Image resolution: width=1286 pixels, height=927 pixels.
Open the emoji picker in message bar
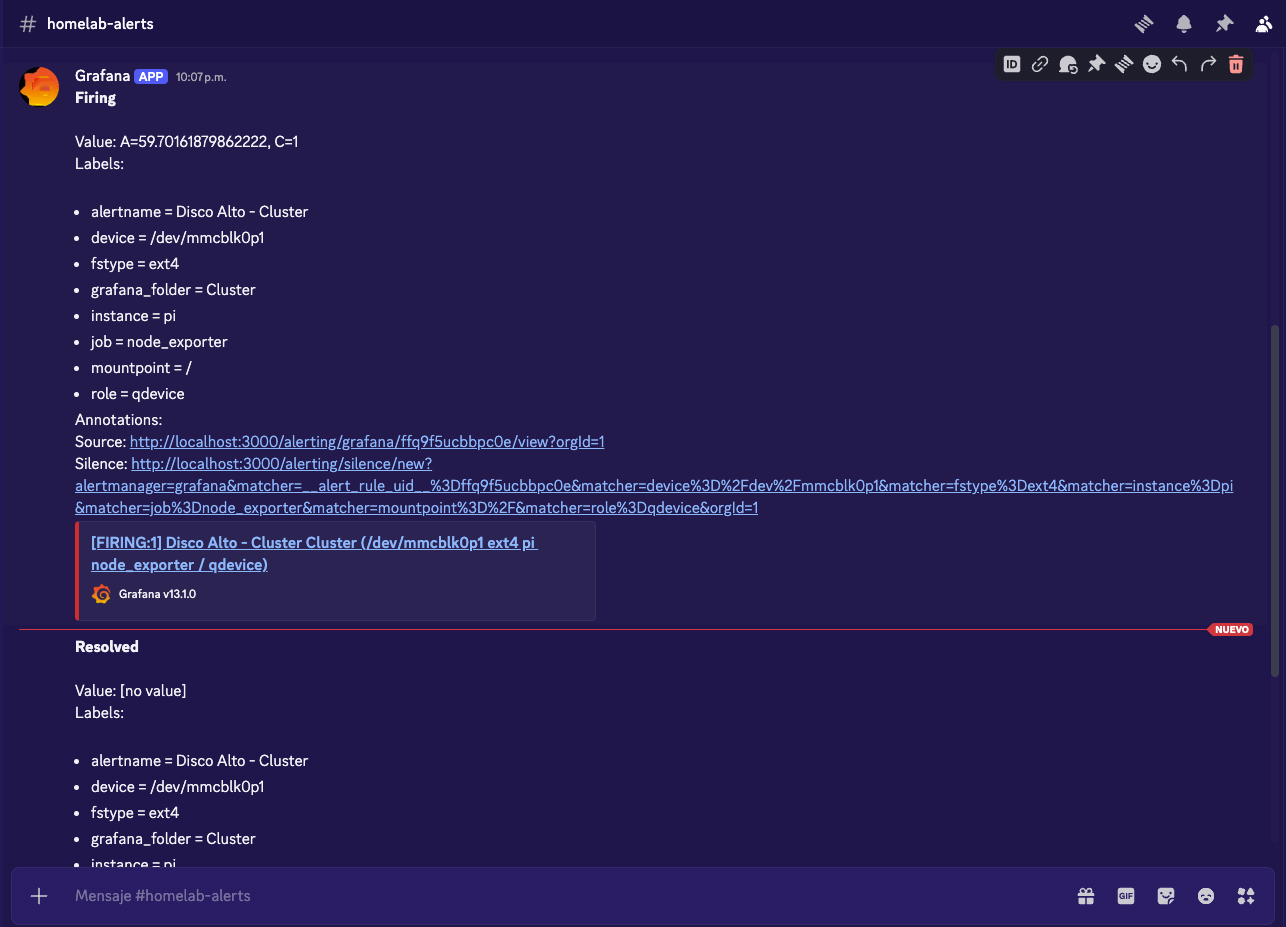click(1206, 896)
